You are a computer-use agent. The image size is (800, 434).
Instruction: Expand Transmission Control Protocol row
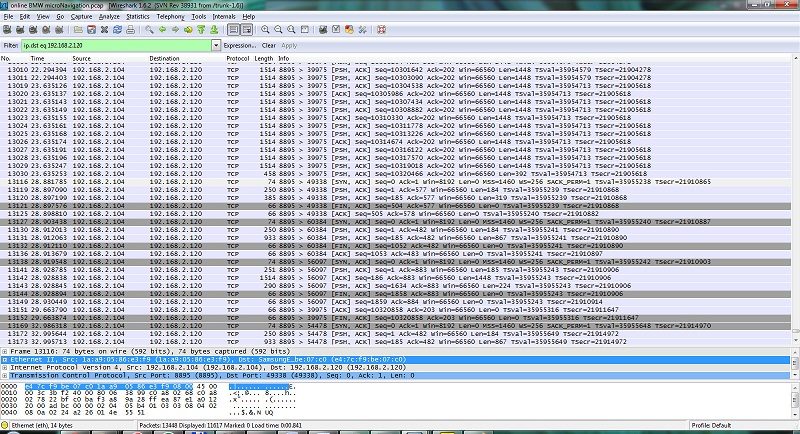pyautogui.click(x=5, y=376)
